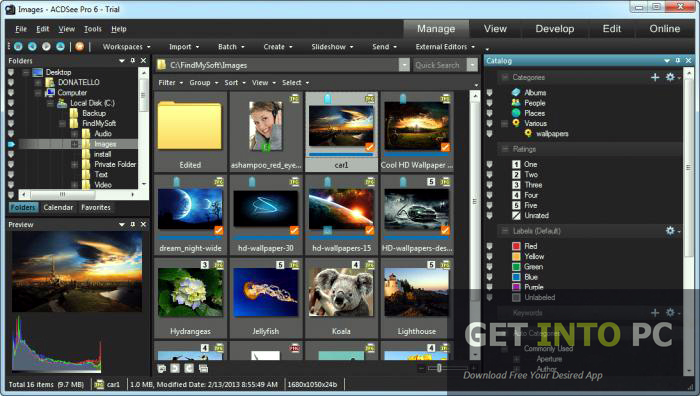This screenshot has width=700, height=396.
Task: Pin the Folders panel
Action: (133, 60)
